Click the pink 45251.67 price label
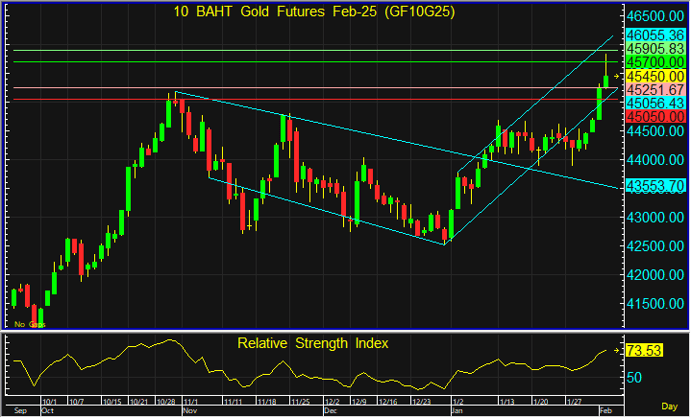The height and width of the screenshot is (418, 691). pos(654,89)
